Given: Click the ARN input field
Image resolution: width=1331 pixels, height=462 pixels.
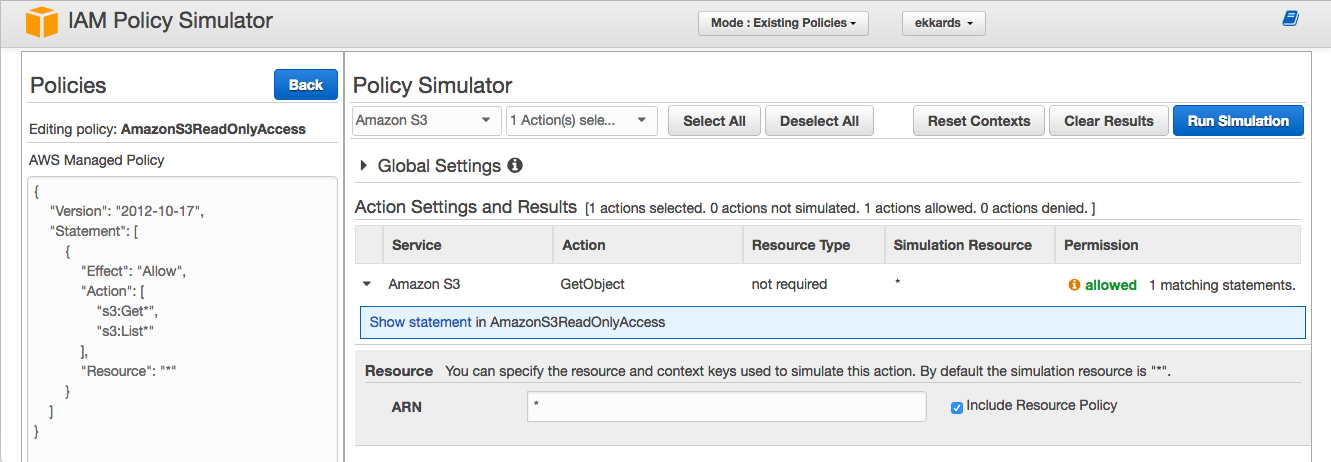Looking at the screenshot, I should pos(726,407).
